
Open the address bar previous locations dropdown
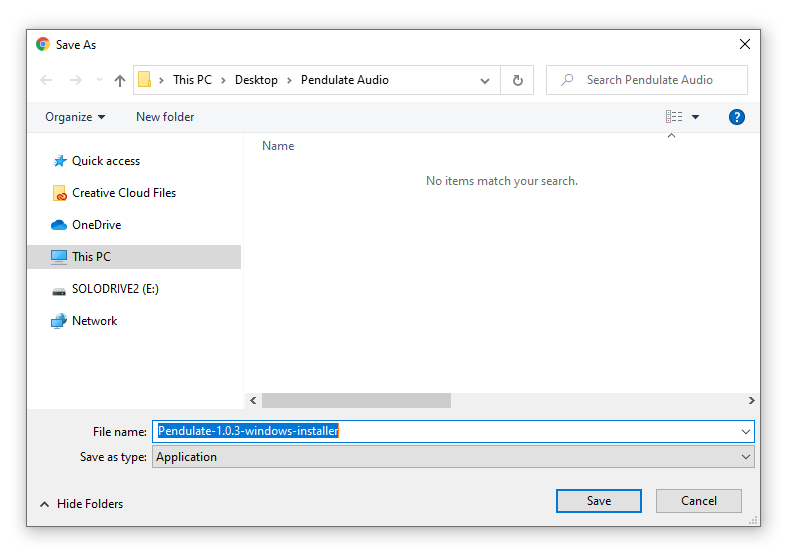point(485,80)
